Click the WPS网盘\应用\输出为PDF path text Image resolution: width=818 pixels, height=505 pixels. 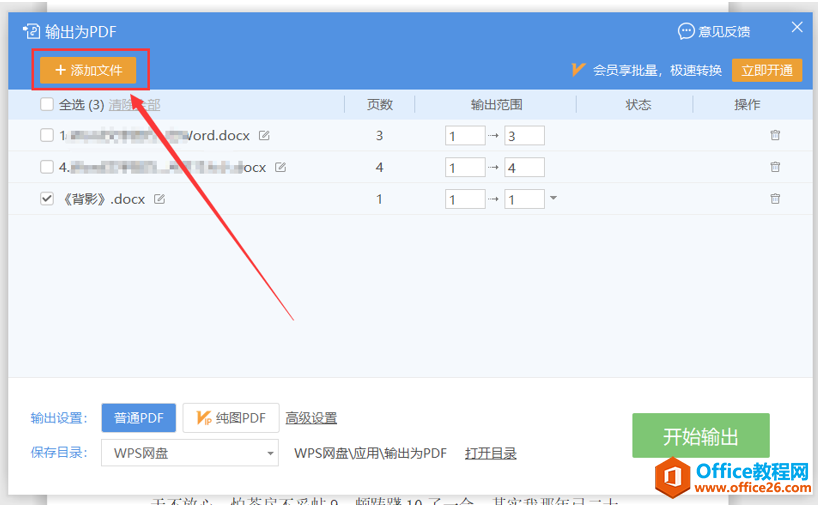370,453
